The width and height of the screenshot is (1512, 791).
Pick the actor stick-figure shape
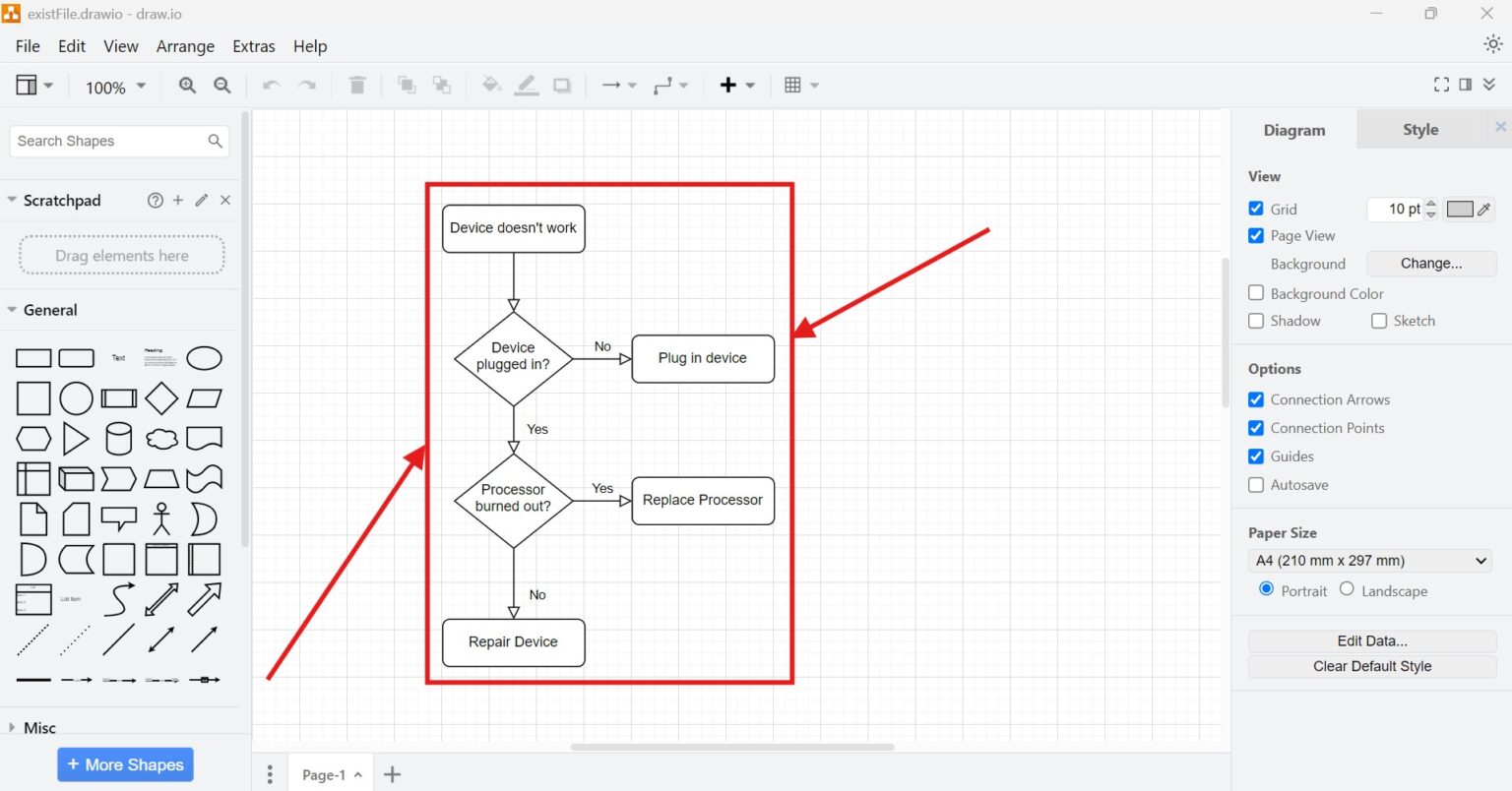coord(161,518)
